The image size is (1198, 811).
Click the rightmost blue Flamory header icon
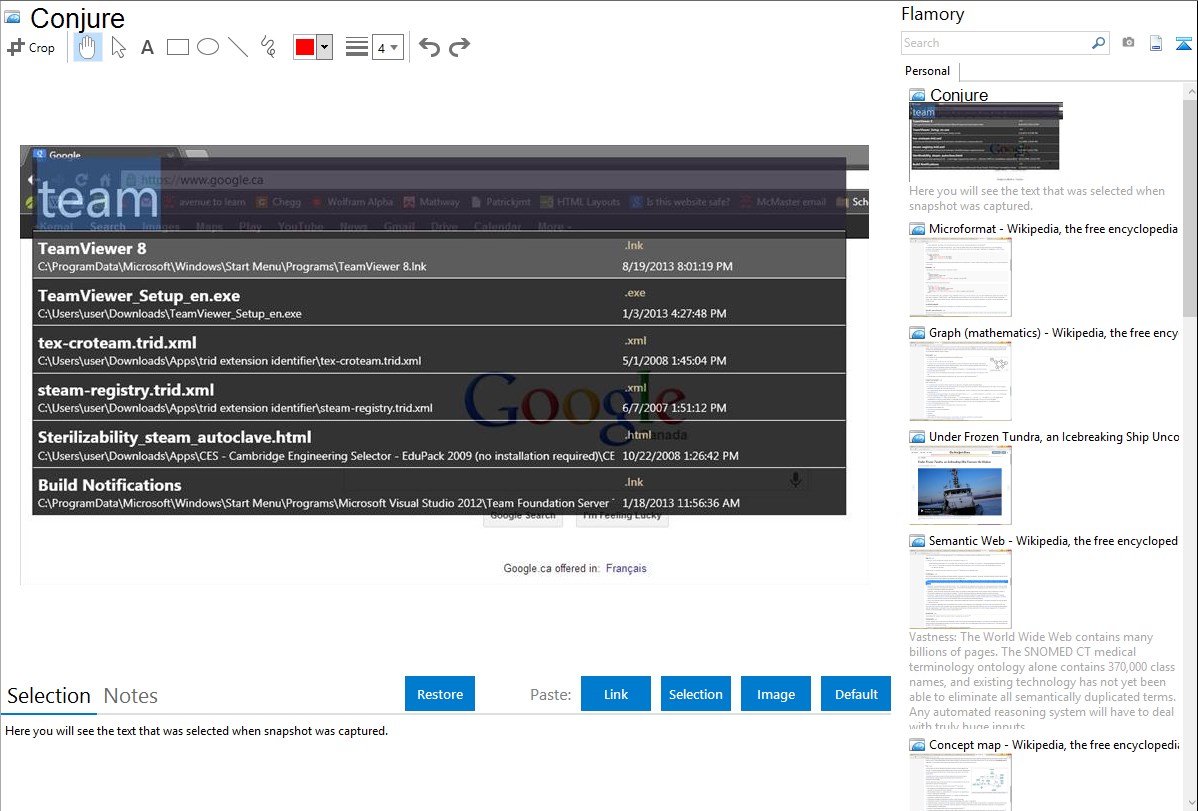(x=1183, y=43)
